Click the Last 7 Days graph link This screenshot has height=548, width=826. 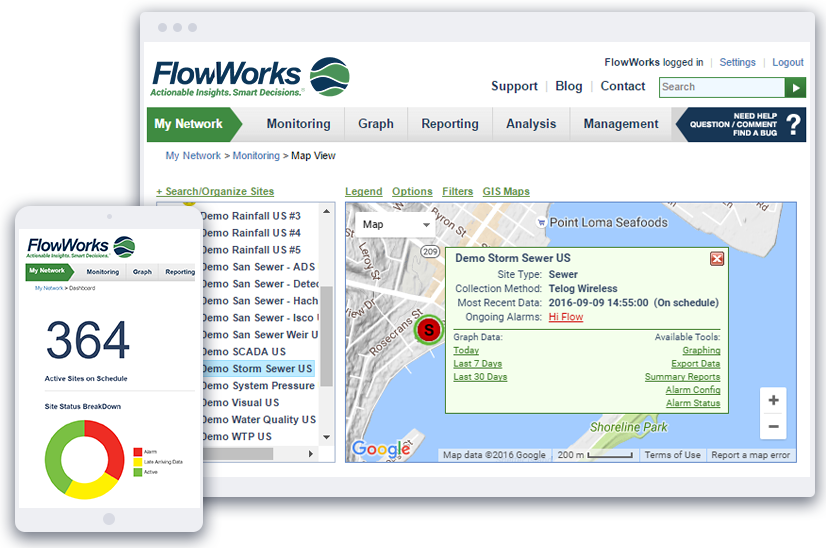click(x=477, y=364)
